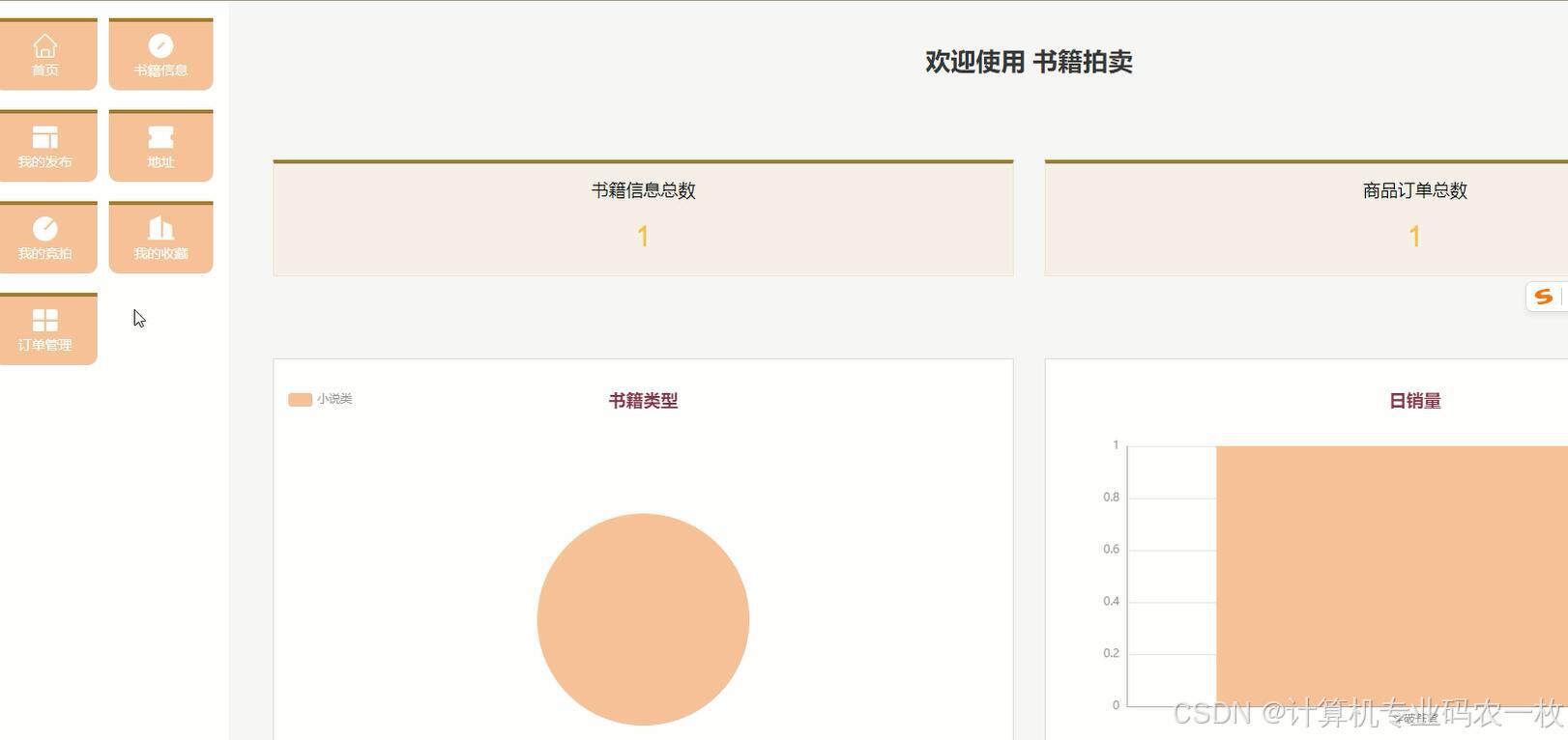Viewport: 1568px width, 740px height.
Task: Click the orange bar in 日销量 chart
Action: [x=1392, y=576]
